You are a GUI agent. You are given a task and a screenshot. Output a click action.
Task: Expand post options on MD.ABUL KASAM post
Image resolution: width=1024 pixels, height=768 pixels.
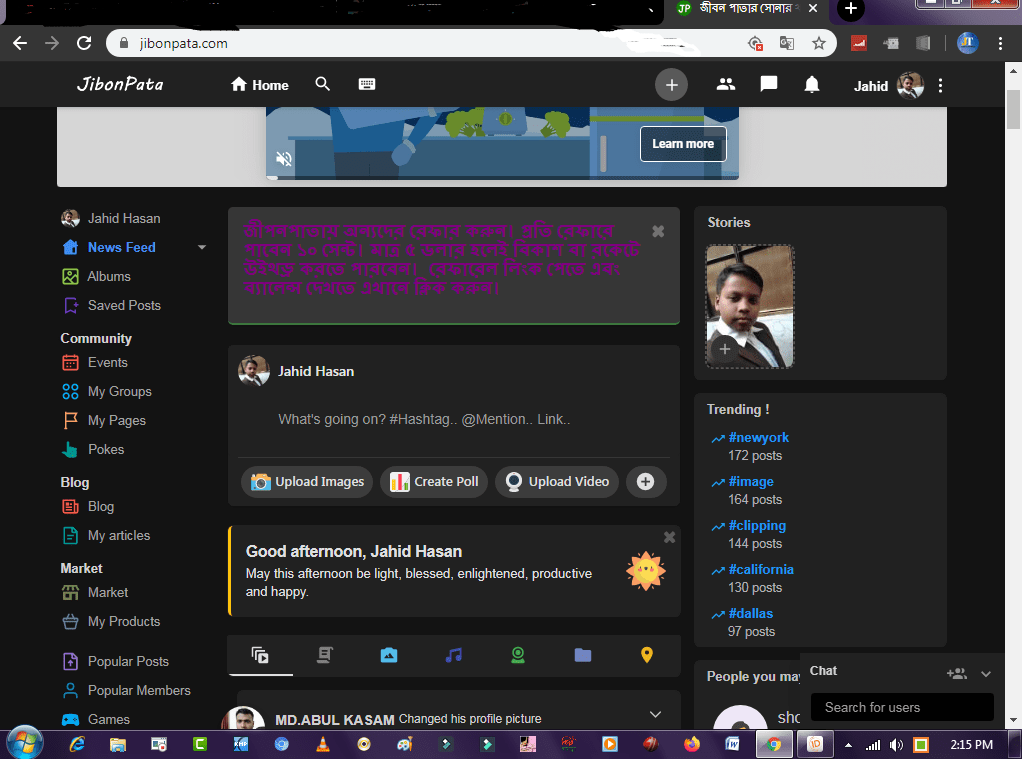tap(656, 714)
